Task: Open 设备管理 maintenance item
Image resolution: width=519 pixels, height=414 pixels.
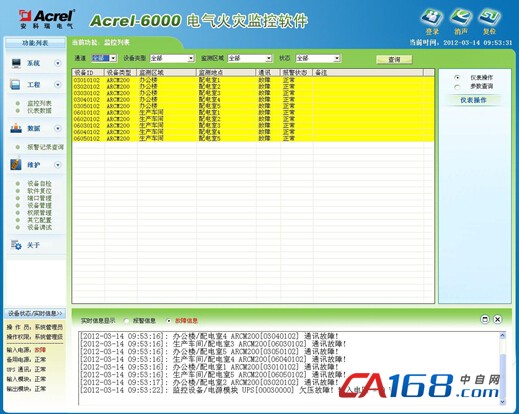Action: pos(39,205)
